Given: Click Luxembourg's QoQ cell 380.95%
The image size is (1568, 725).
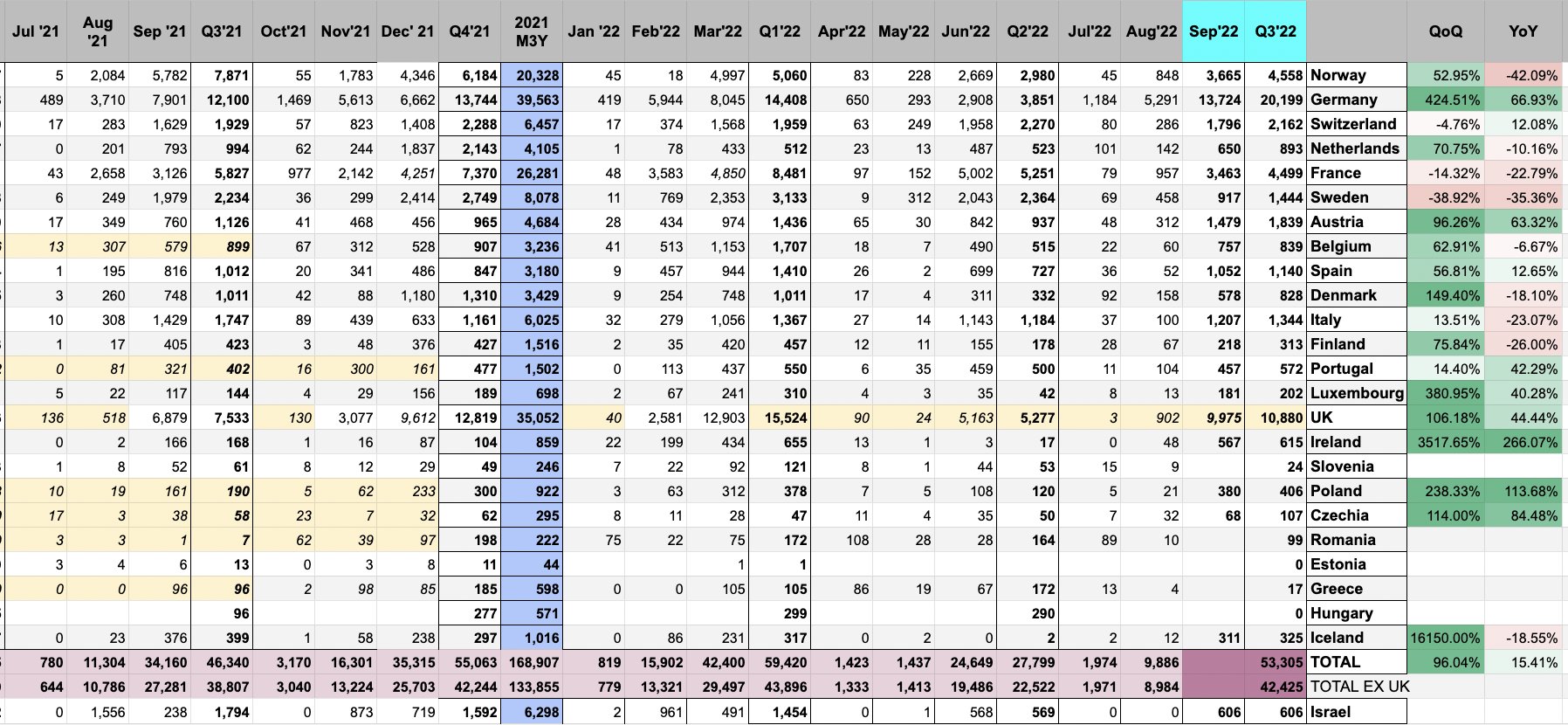Looking at the screenshot, I should (1445, 393).
